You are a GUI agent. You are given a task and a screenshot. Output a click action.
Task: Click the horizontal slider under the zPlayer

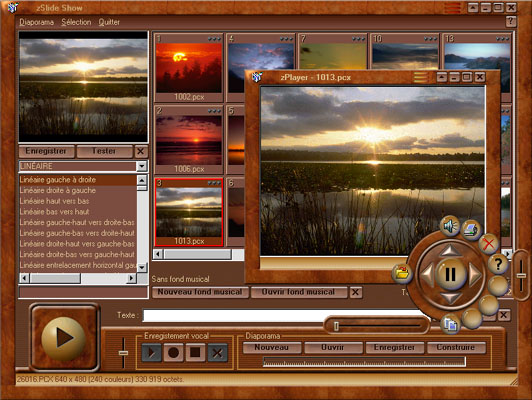pyautogui.click(x=377, y=326)
